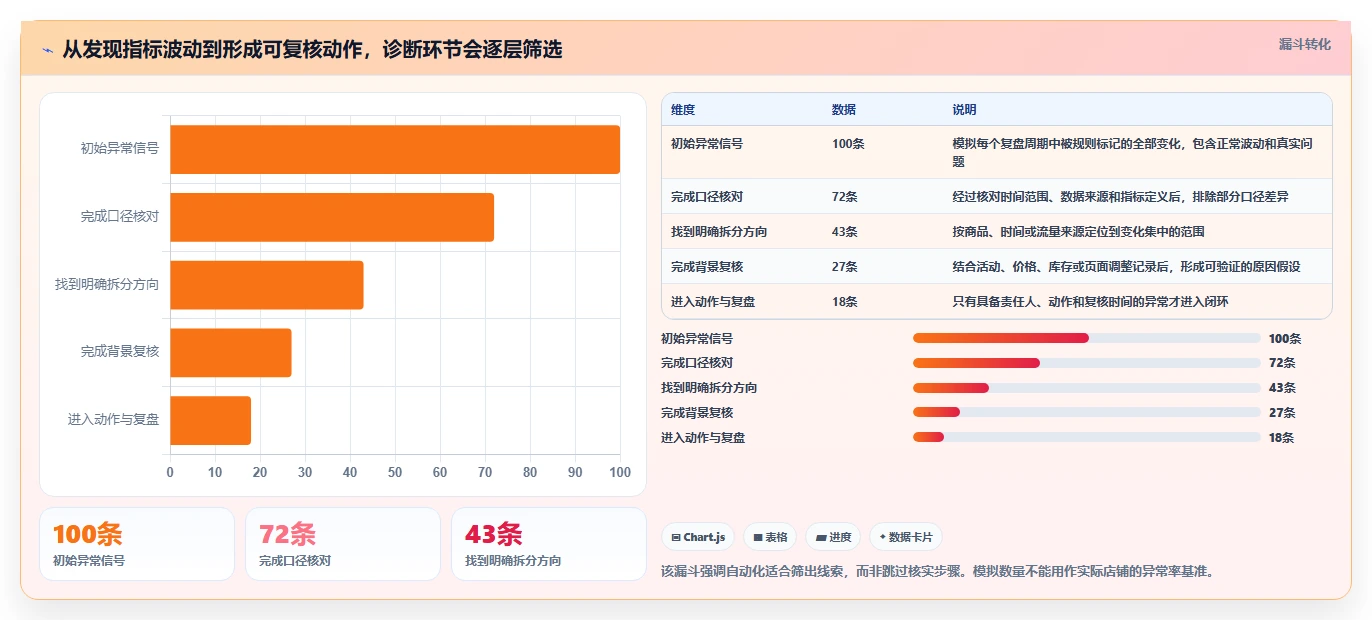Click the 完成背景复核 bar in the chart
Image resolution: width=1372 pixels, height=620 pixels.
[231, 352]
